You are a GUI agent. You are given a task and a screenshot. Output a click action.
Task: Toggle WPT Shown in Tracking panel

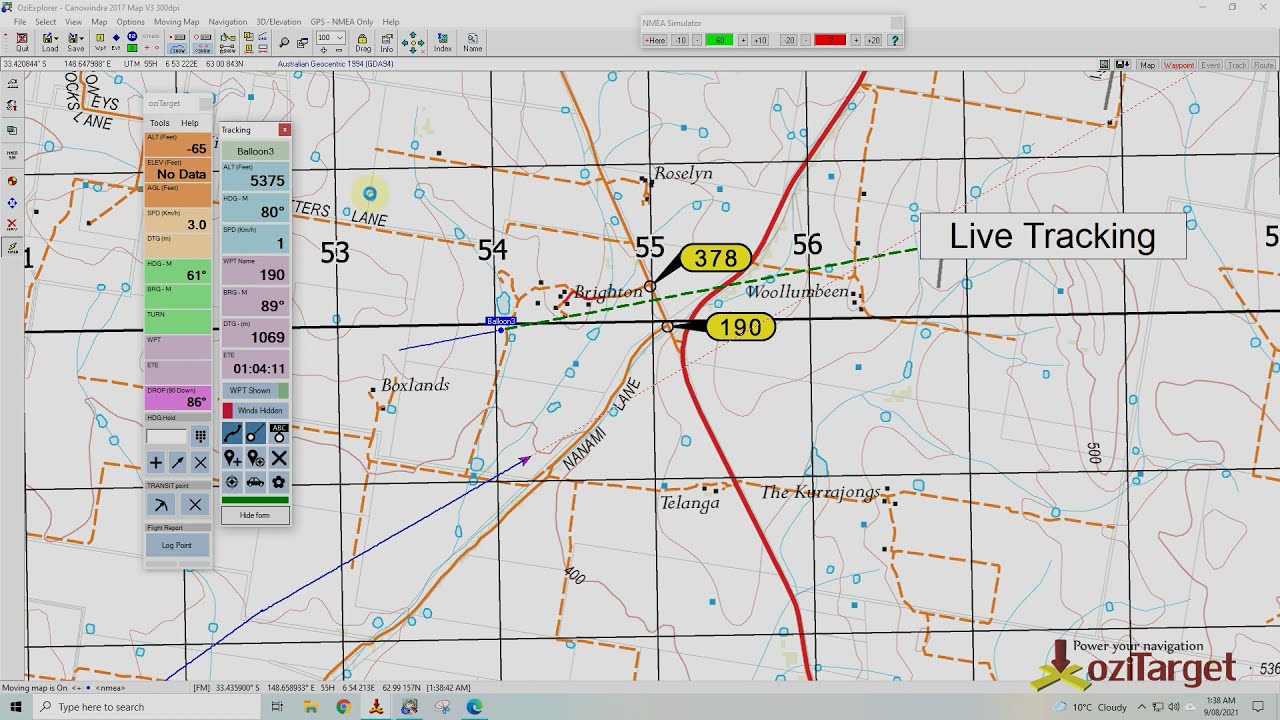[255, 391]
